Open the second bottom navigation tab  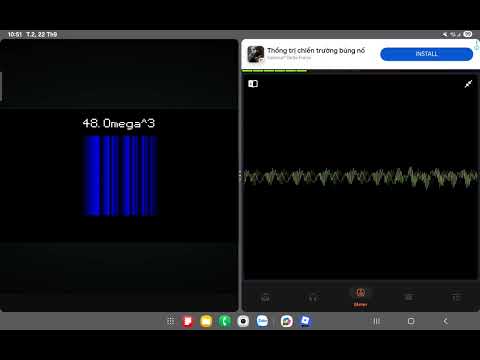click(x=313, y=297)
